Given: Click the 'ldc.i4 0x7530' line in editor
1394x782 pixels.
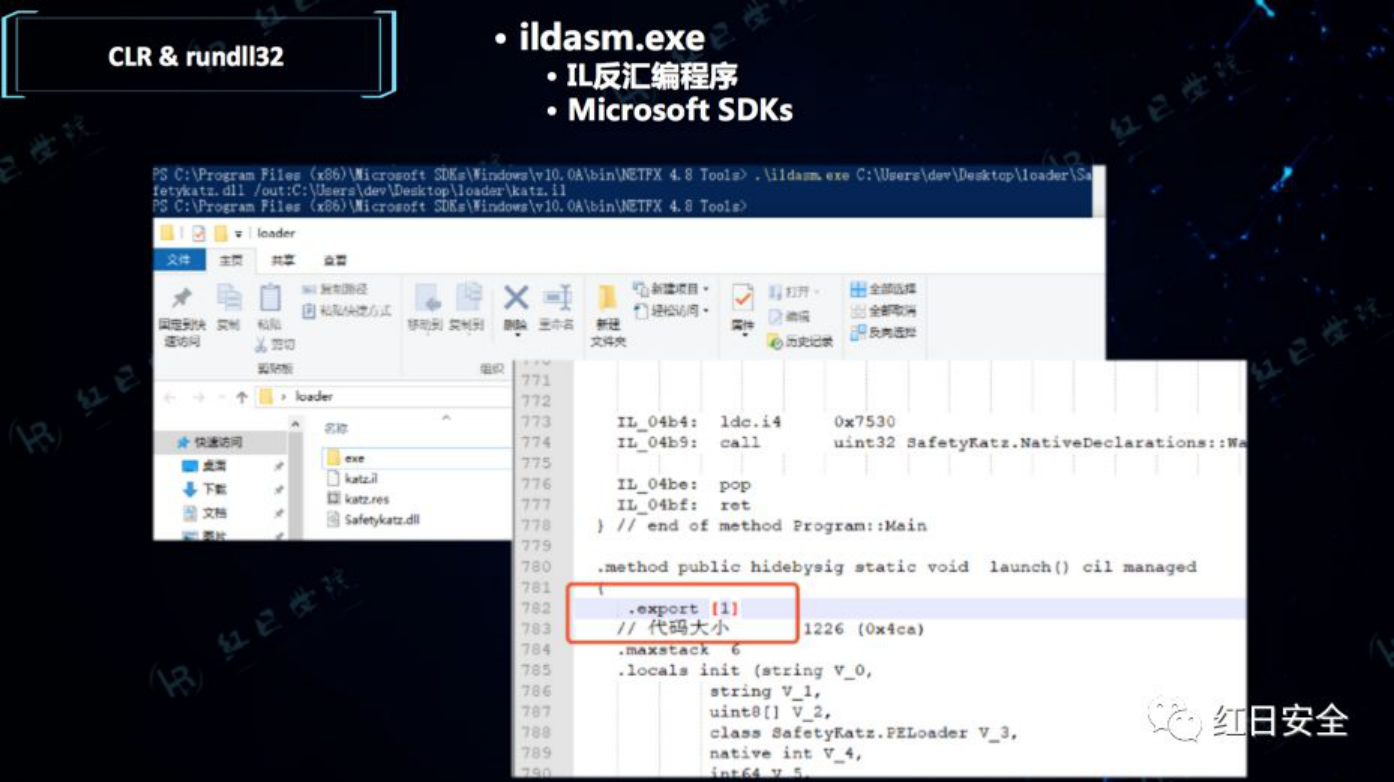Looking at the screenshot, I should 756,422.
